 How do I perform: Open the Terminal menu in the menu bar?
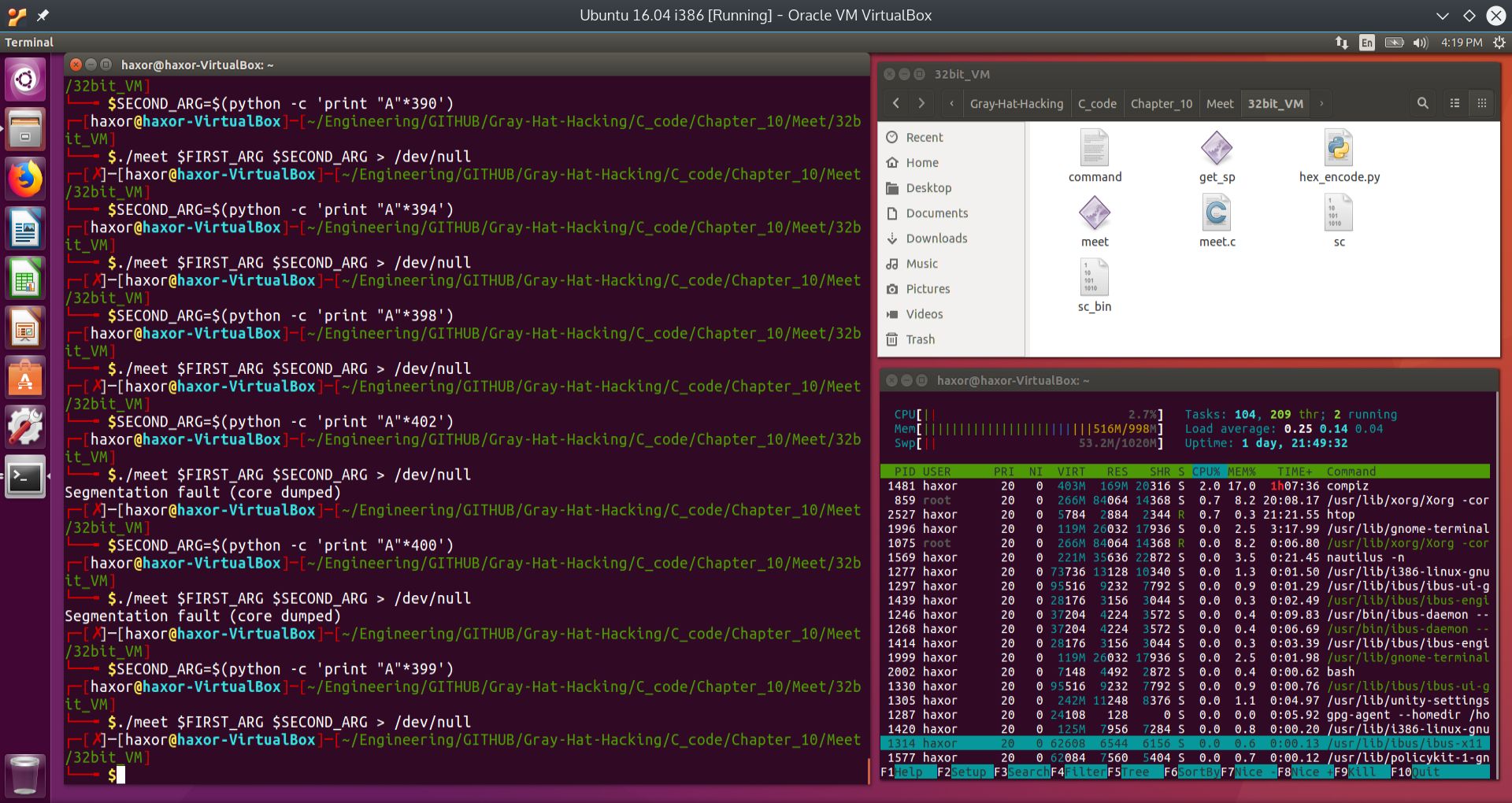click(x=29, y=43)
